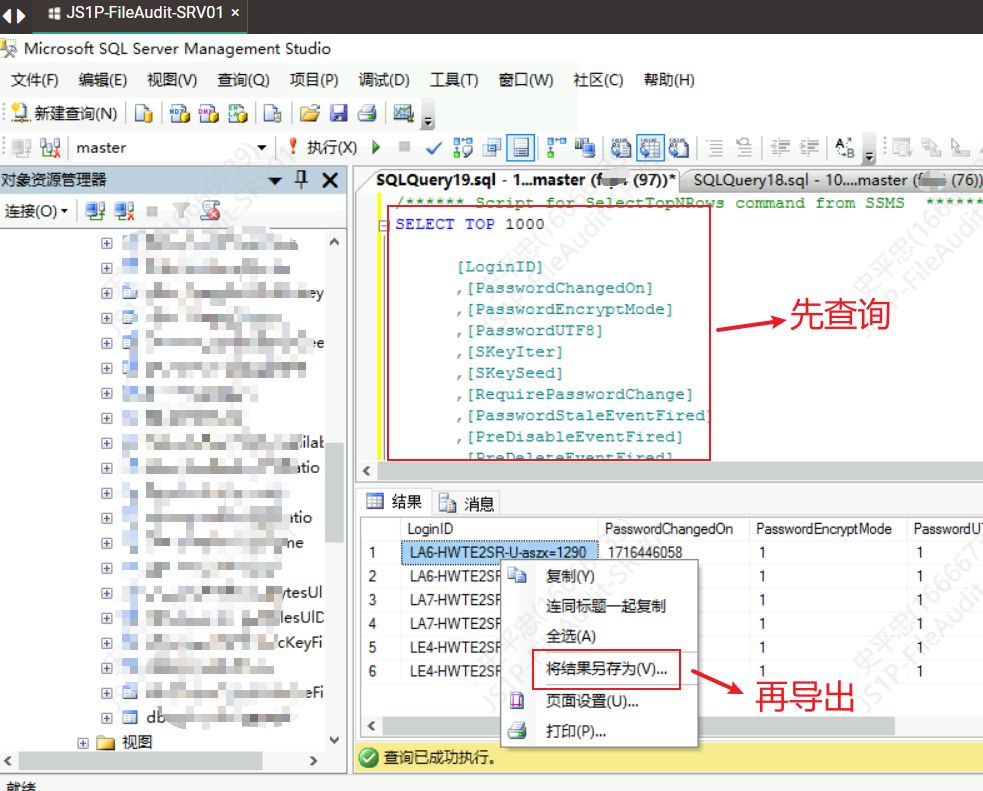Click the 新建查询(N) new query button

click(65, 114)
